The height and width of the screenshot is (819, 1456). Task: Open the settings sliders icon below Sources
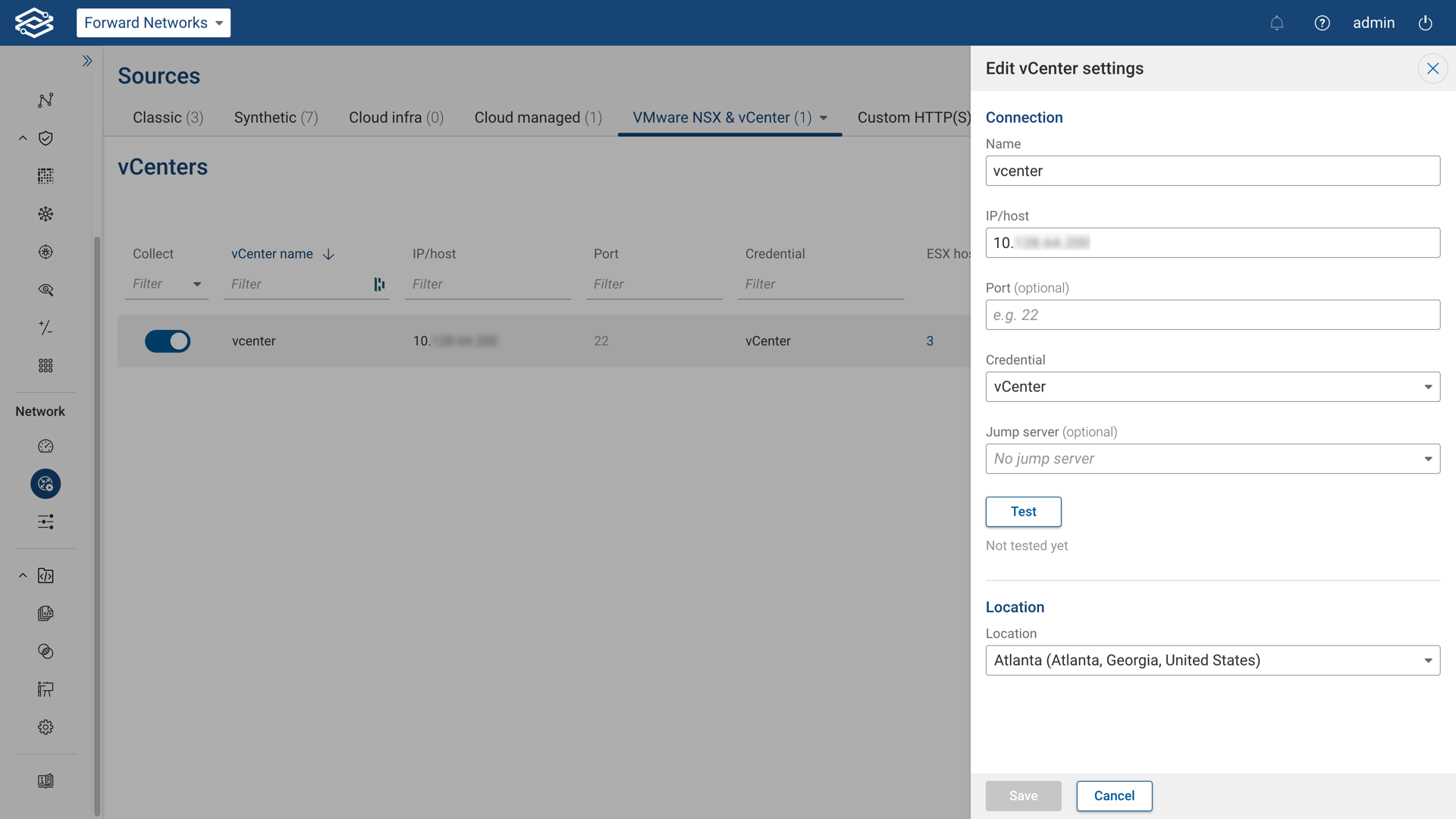coord(45,522)
